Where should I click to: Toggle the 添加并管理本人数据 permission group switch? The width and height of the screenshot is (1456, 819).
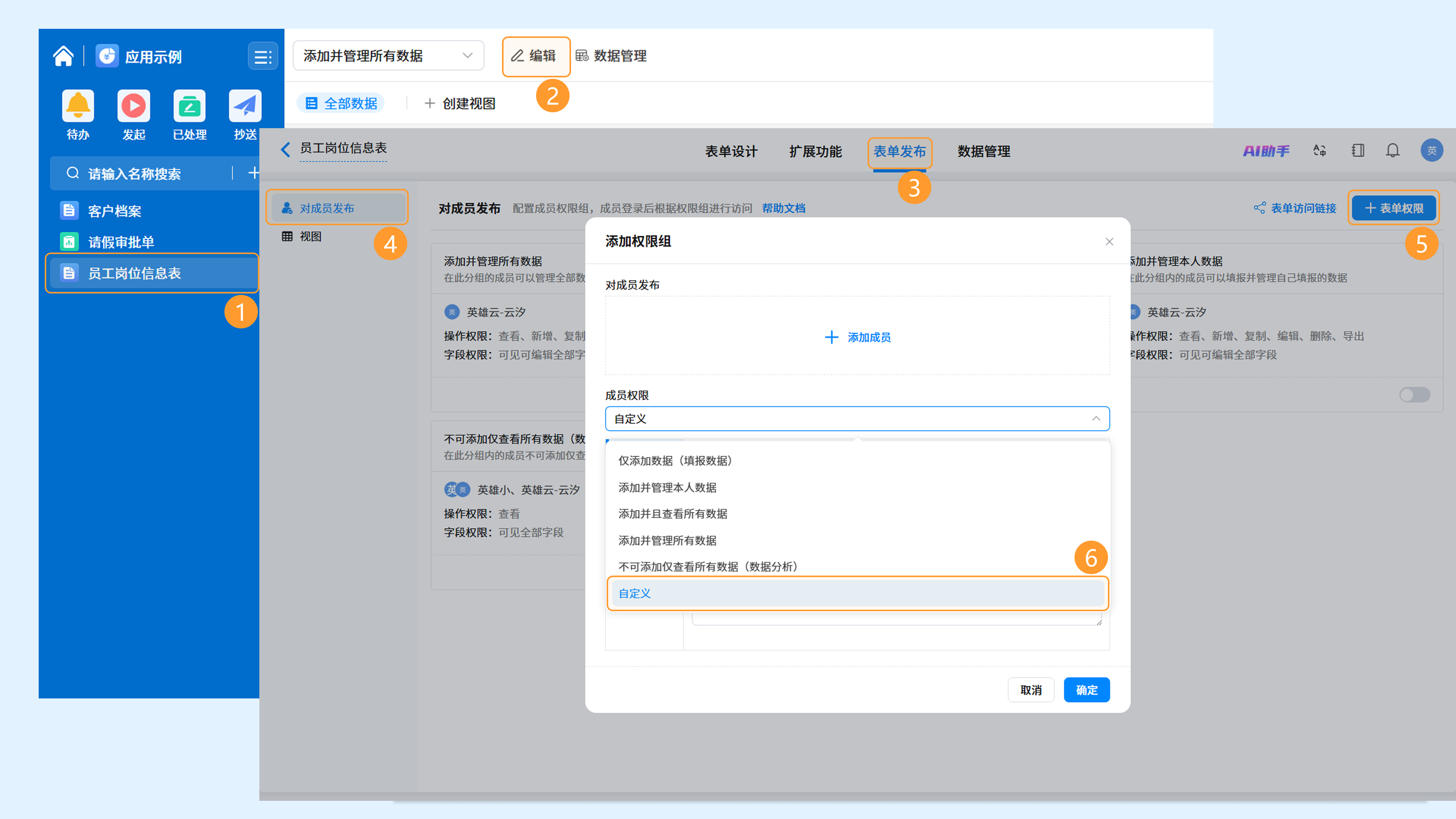coord(1414,394)
